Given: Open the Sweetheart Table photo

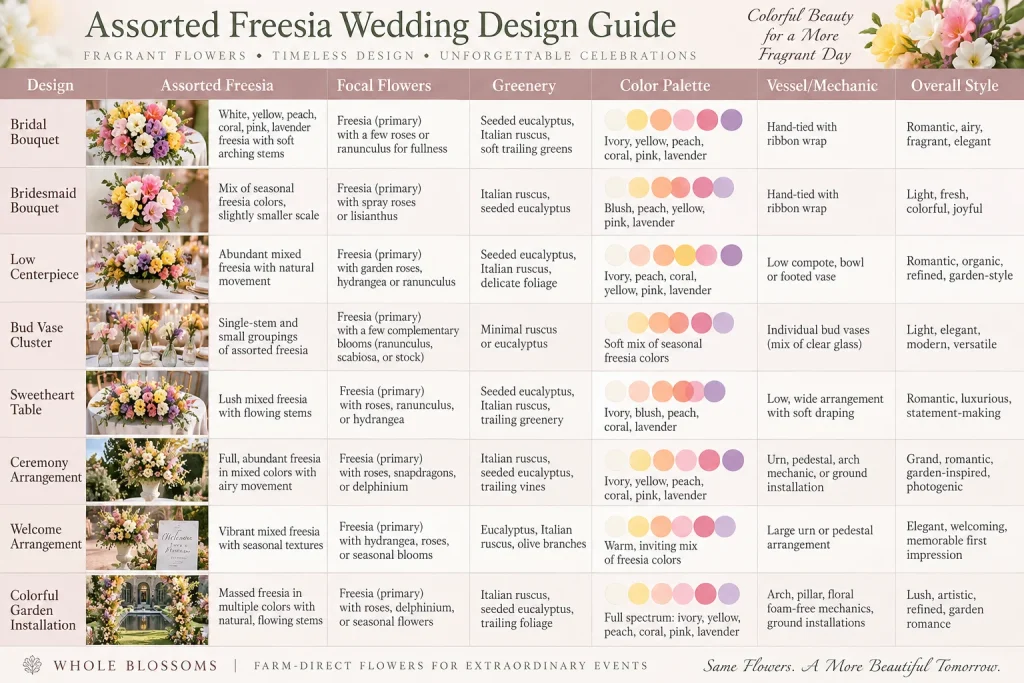Looking at the screenshot, I should 147,404.
